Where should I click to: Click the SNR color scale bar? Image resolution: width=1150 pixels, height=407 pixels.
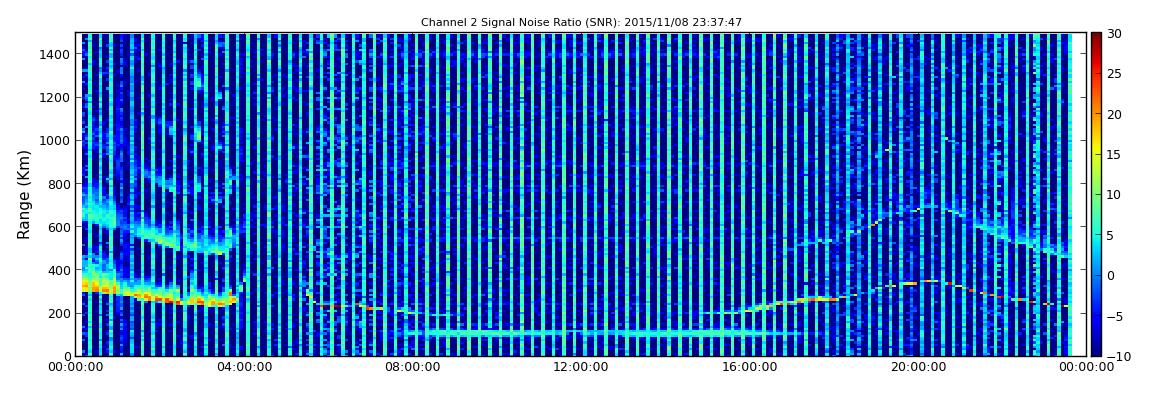[x=1096, y=194]
